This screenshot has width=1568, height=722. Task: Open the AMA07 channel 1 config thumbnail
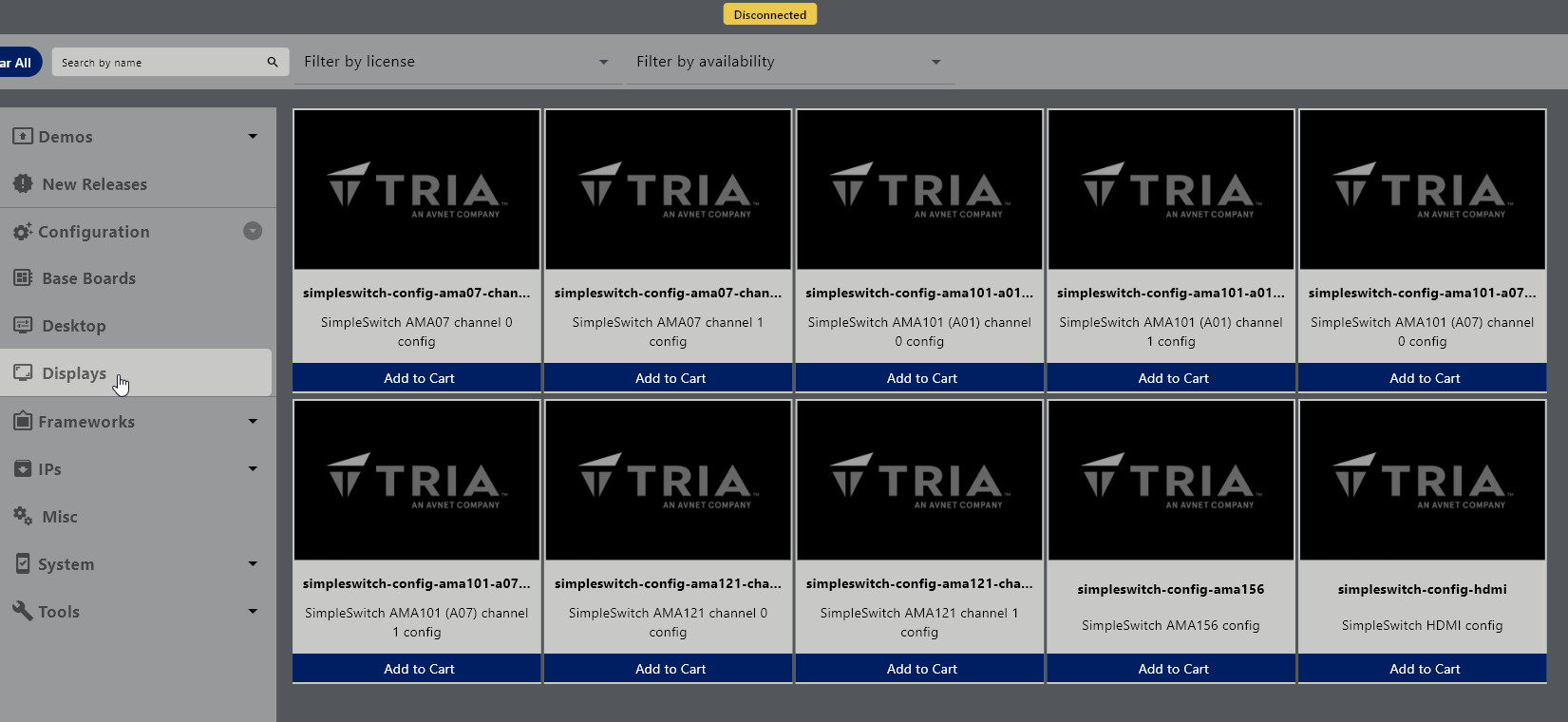tap(669, 190)
